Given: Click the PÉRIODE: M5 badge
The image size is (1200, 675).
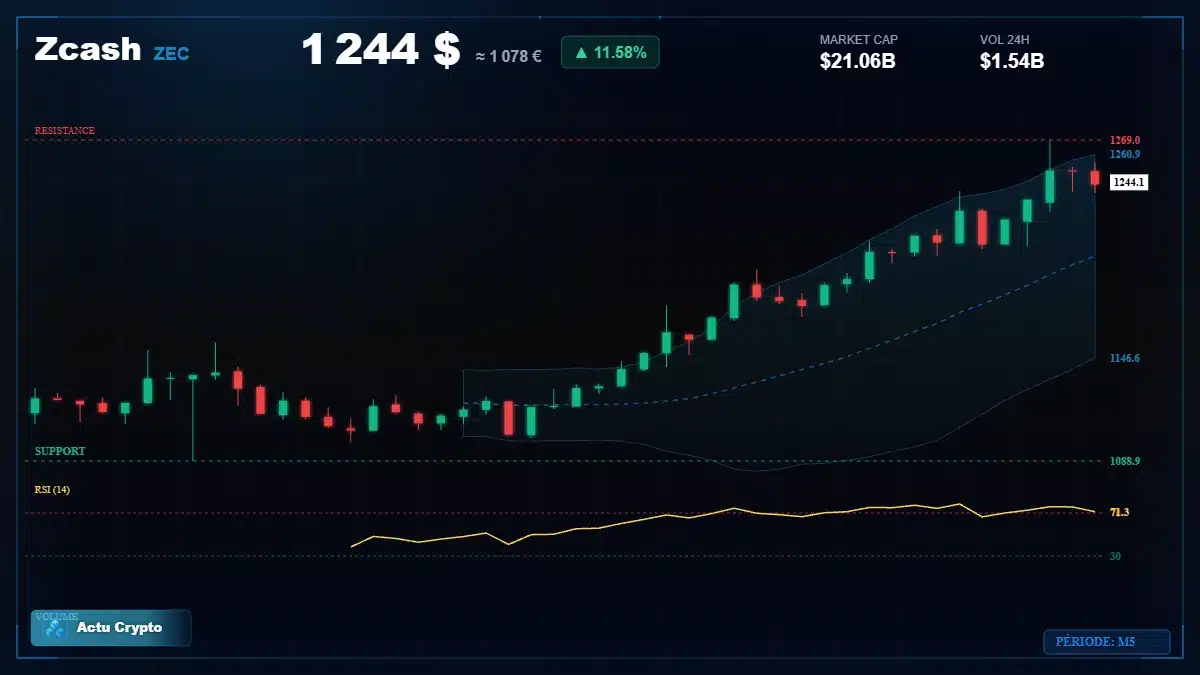Looking at the screenshot, I should click(x=1106, y=642).
